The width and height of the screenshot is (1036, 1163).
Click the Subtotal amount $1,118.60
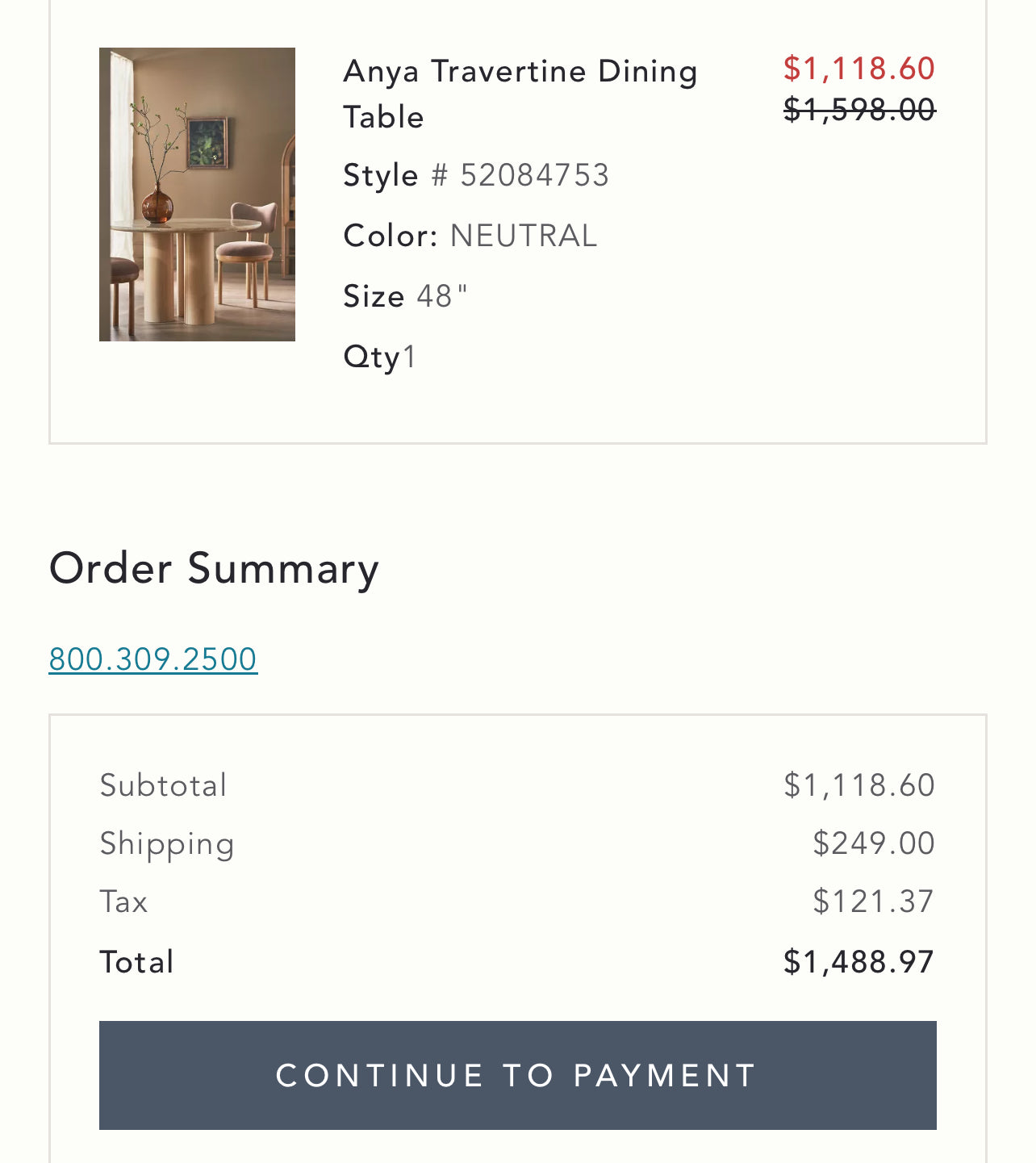859,784
